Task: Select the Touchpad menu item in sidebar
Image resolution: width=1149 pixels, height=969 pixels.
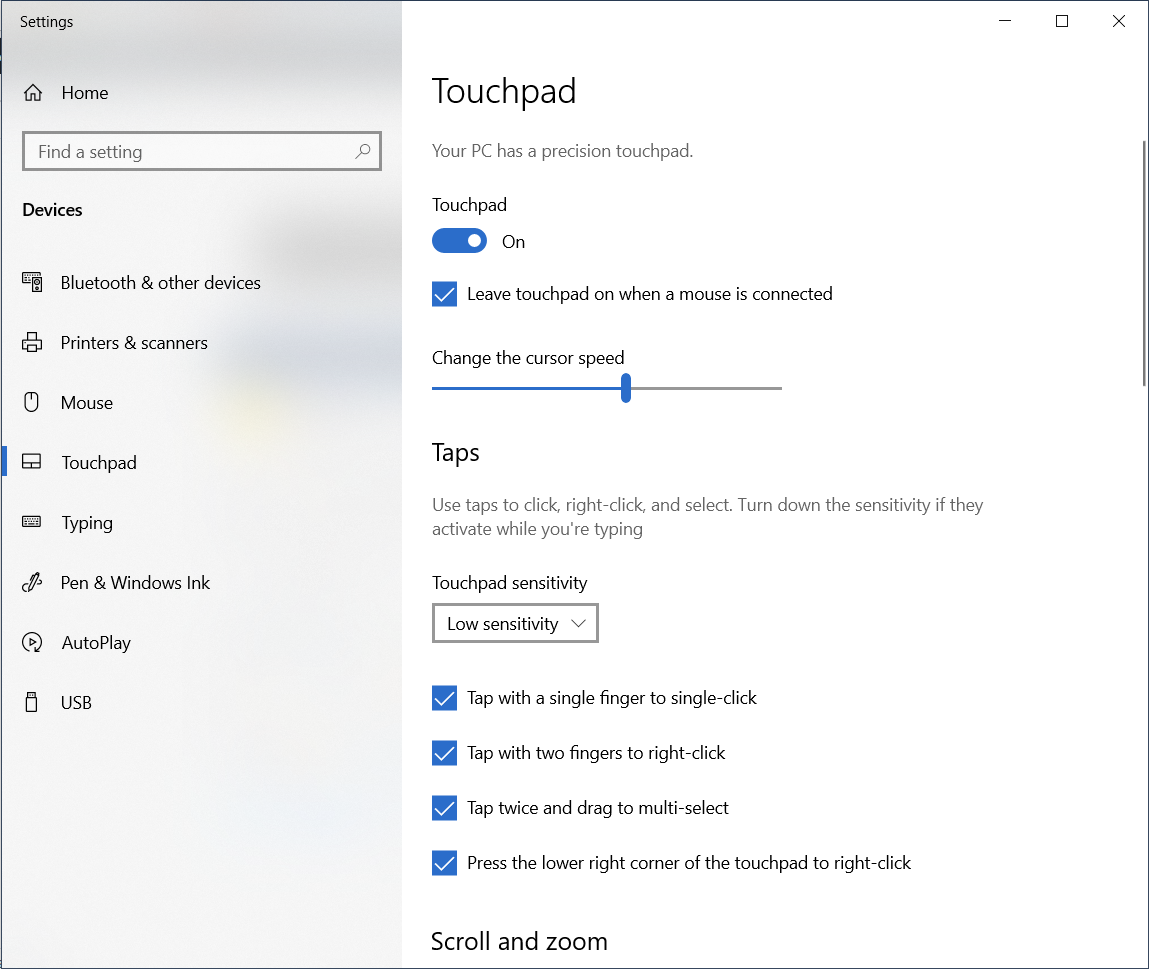Action: click(x=99, y=463)
